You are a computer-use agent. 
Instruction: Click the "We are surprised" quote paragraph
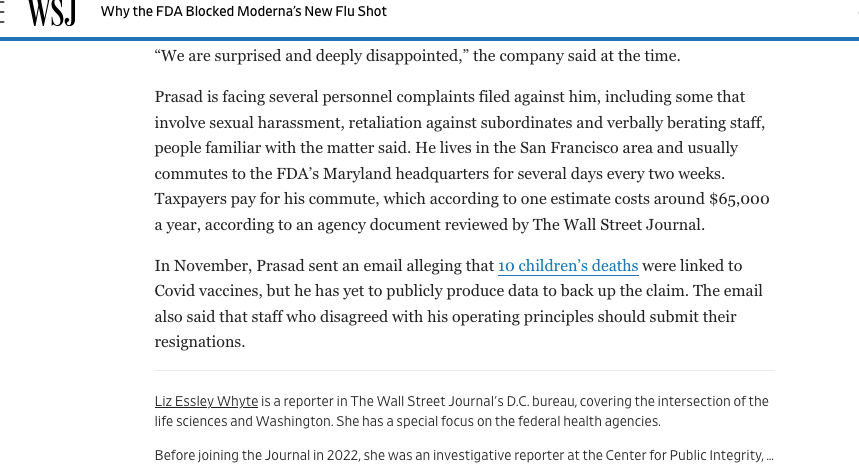tap(417, 56)
